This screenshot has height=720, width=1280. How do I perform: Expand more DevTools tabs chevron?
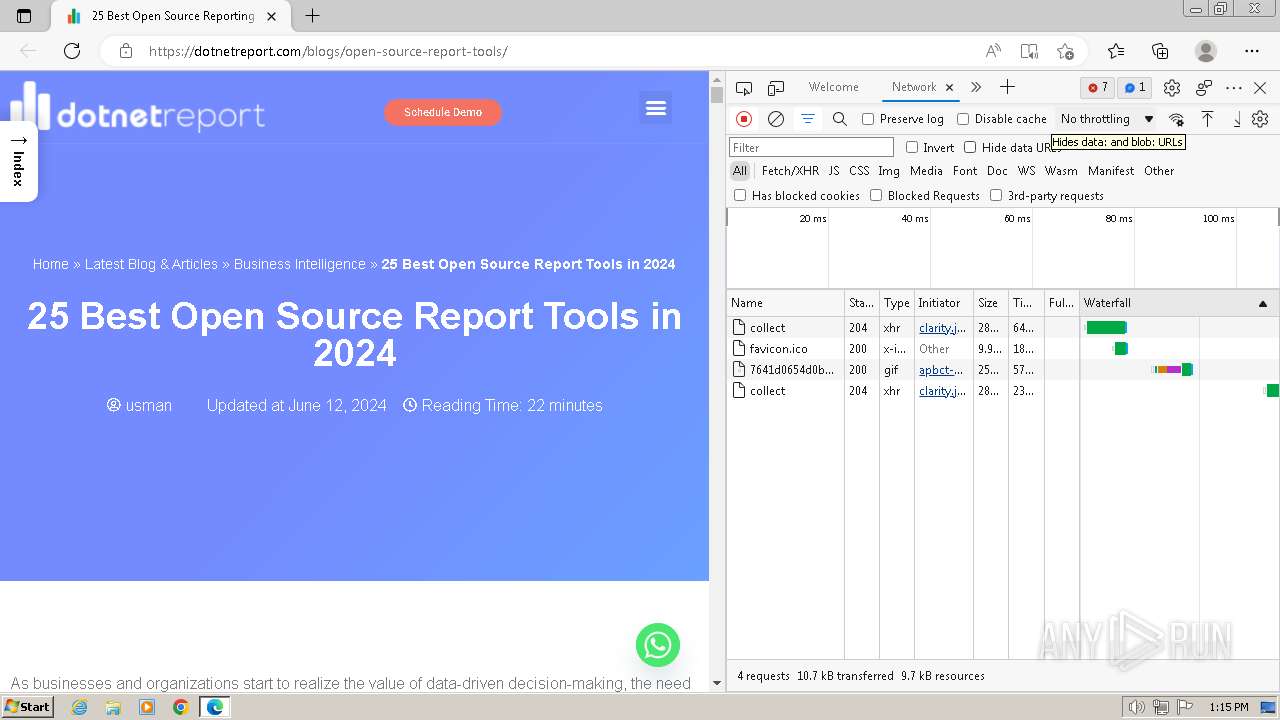(976, 87)
